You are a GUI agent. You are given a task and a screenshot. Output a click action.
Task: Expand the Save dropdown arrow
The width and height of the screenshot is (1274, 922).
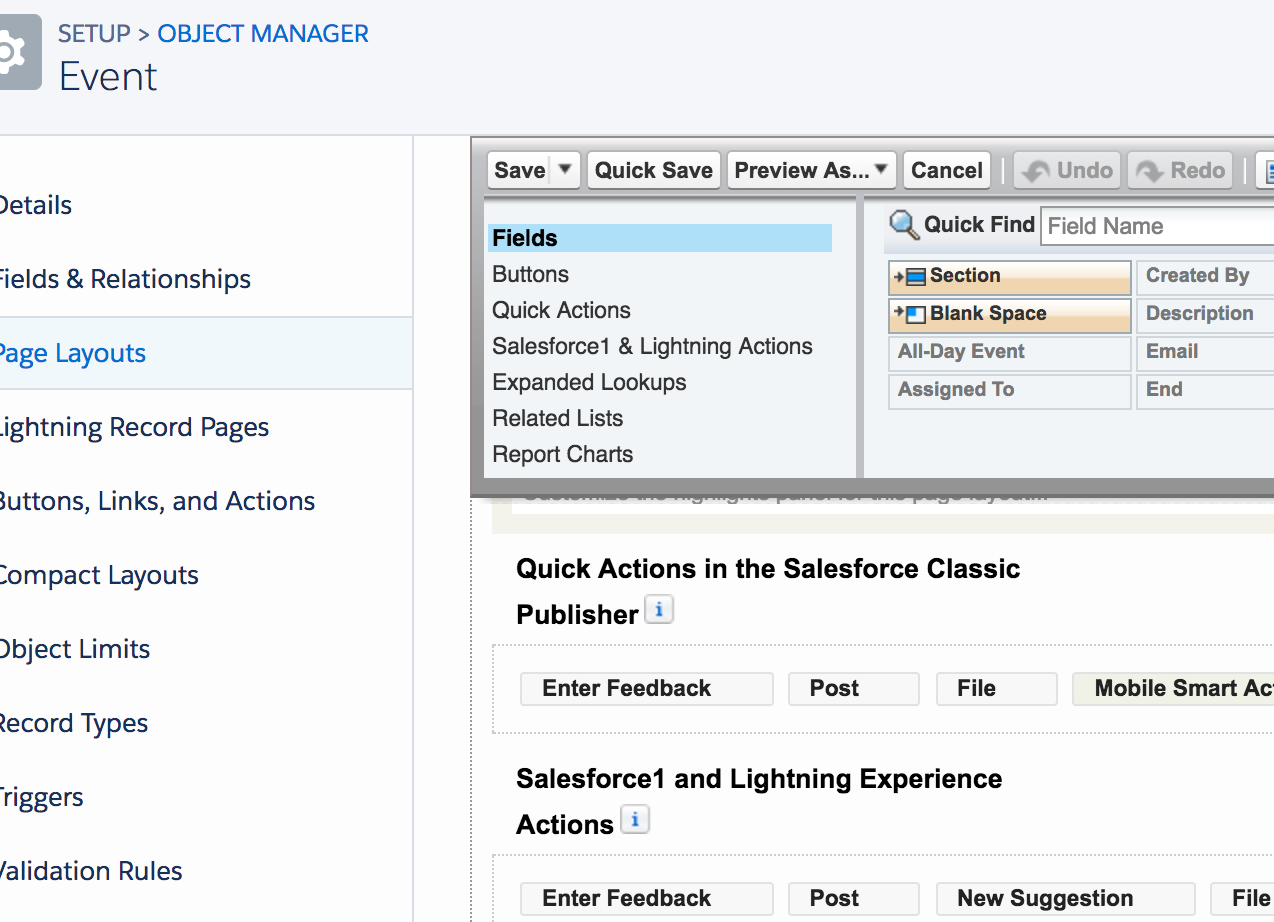tap(565, 169)
